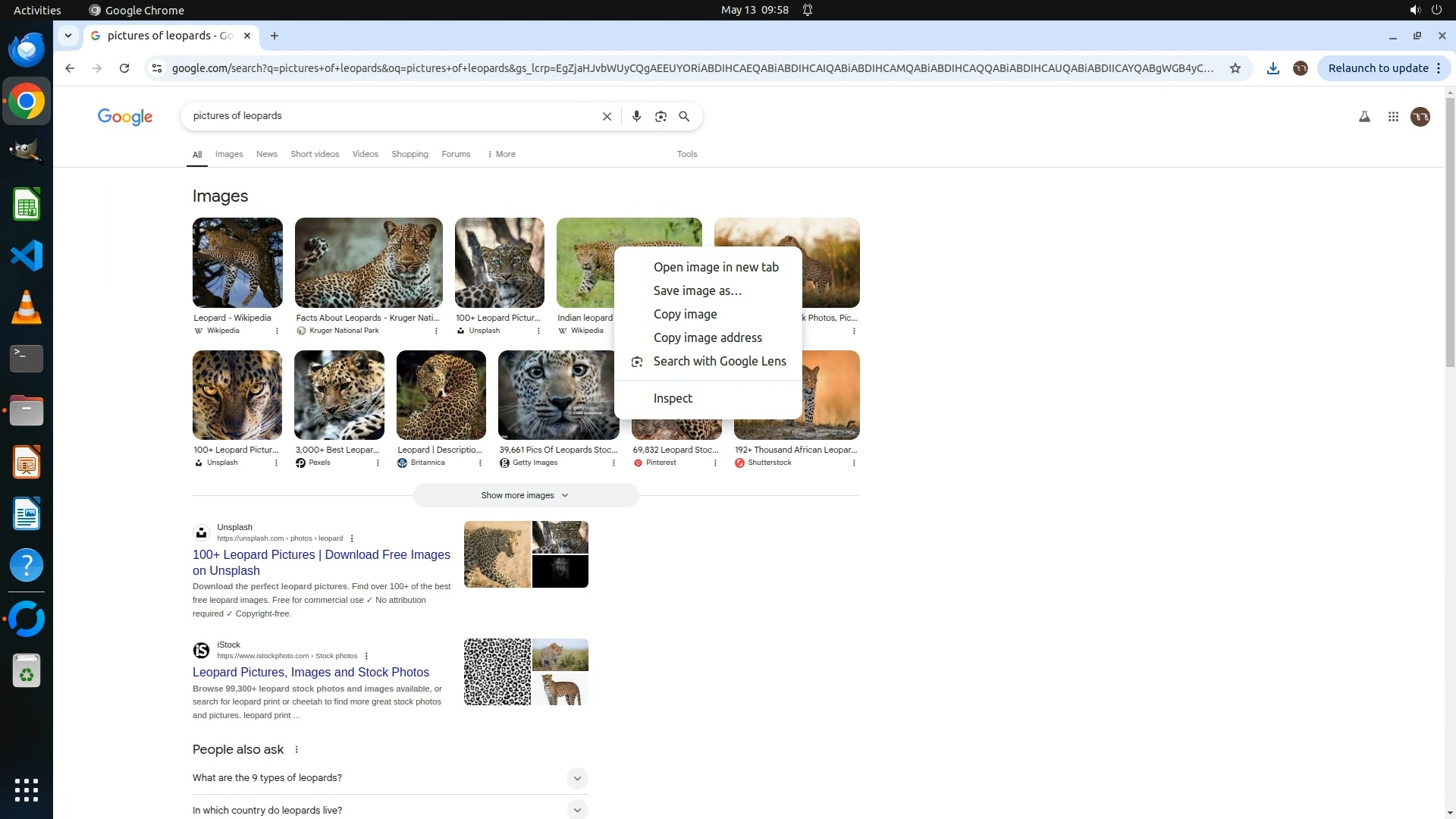The image size is (1456, 819).
Task: Choose 'Search with Google Lens' menu entry
Action: click(x=719, y=361)
